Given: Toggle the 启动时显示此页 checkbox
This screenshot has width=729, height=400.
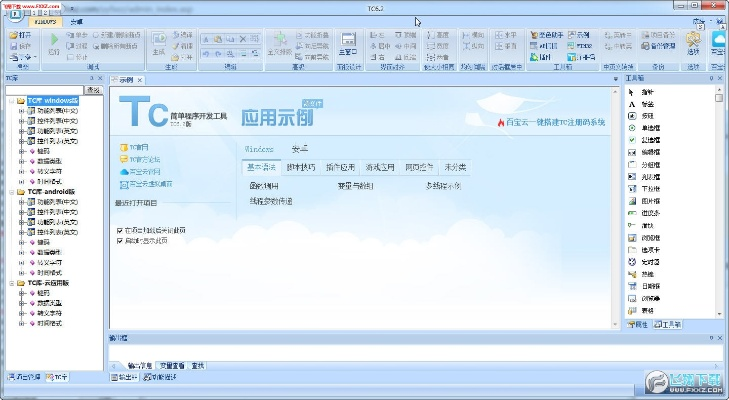Looking at the screenshot, I should (121, 240).
